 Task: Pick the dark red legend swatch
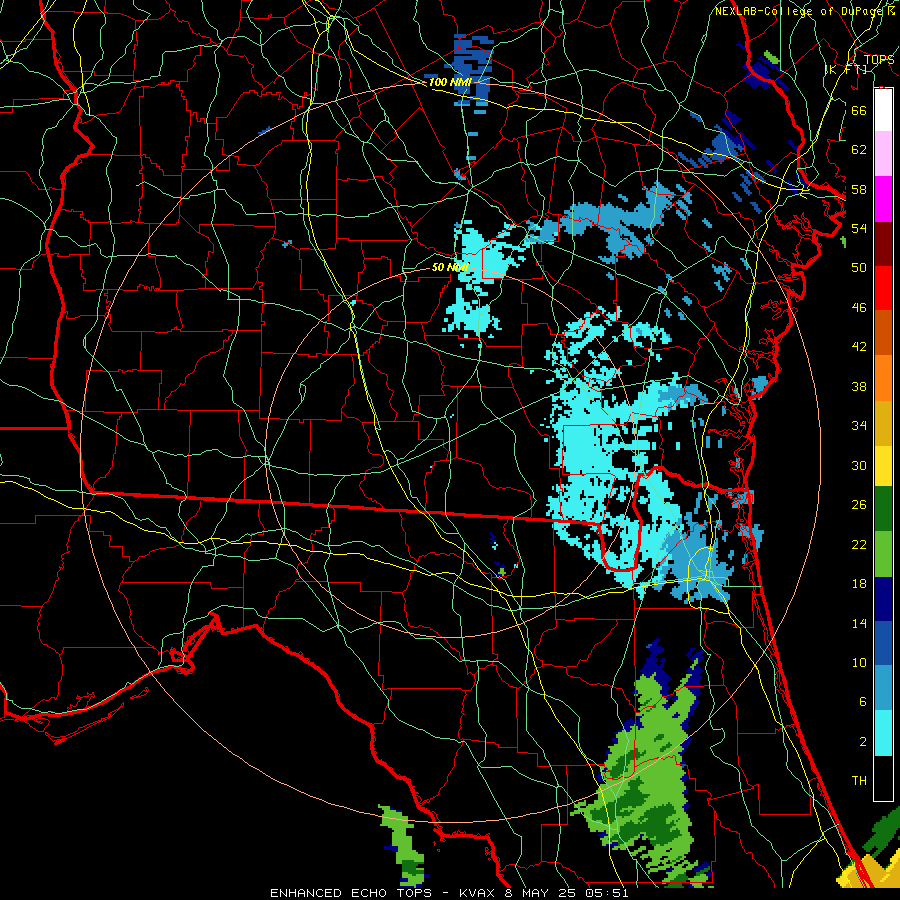[883, 244]
